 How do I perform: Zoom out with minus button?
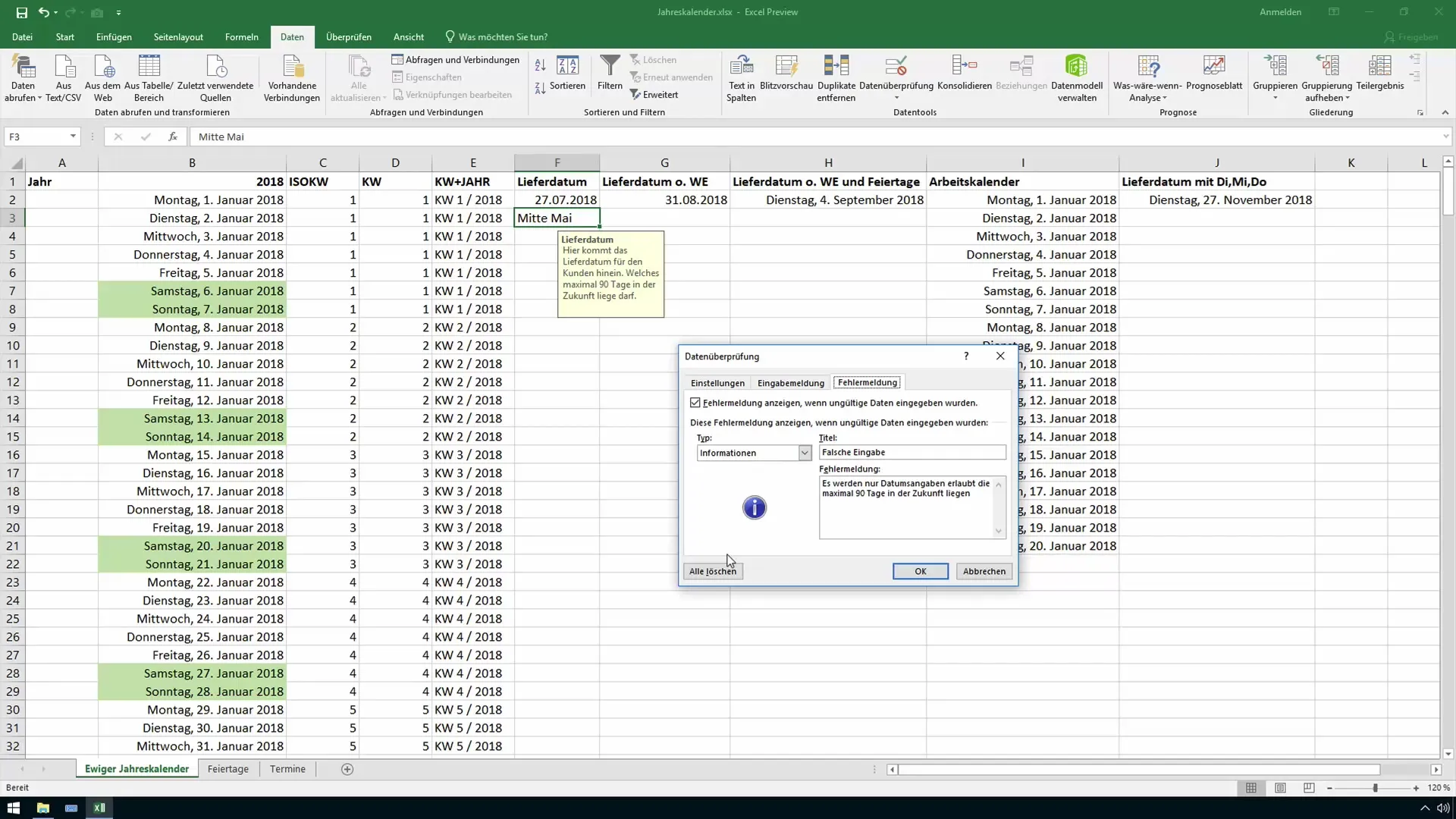tap(1329, 789)
